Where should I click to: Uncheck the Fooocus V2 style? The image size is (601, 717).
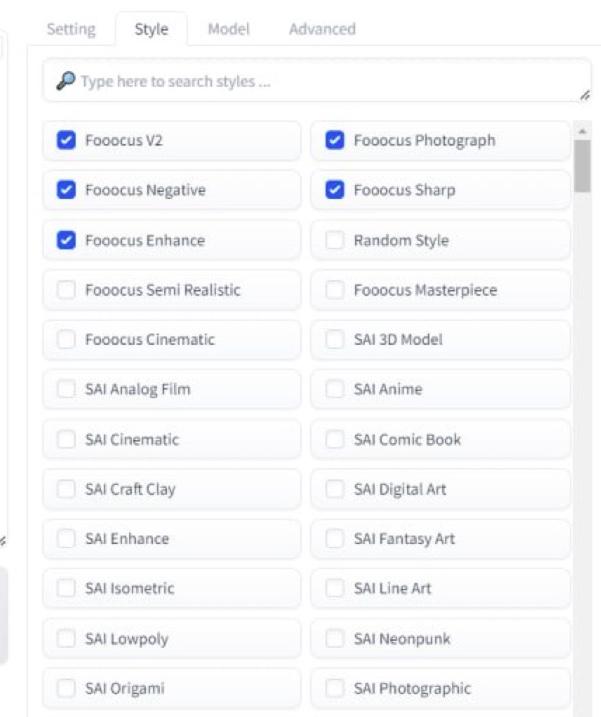point(66,140)
